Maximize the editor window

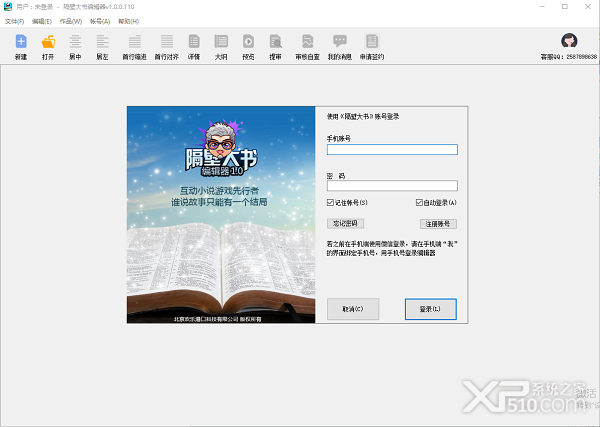[565, 7]
